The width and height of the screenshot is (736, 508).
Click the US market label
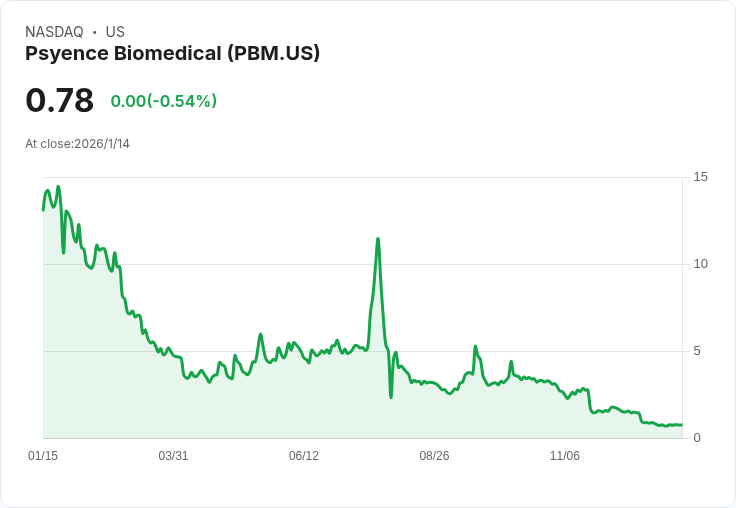[x=115, y=32]
